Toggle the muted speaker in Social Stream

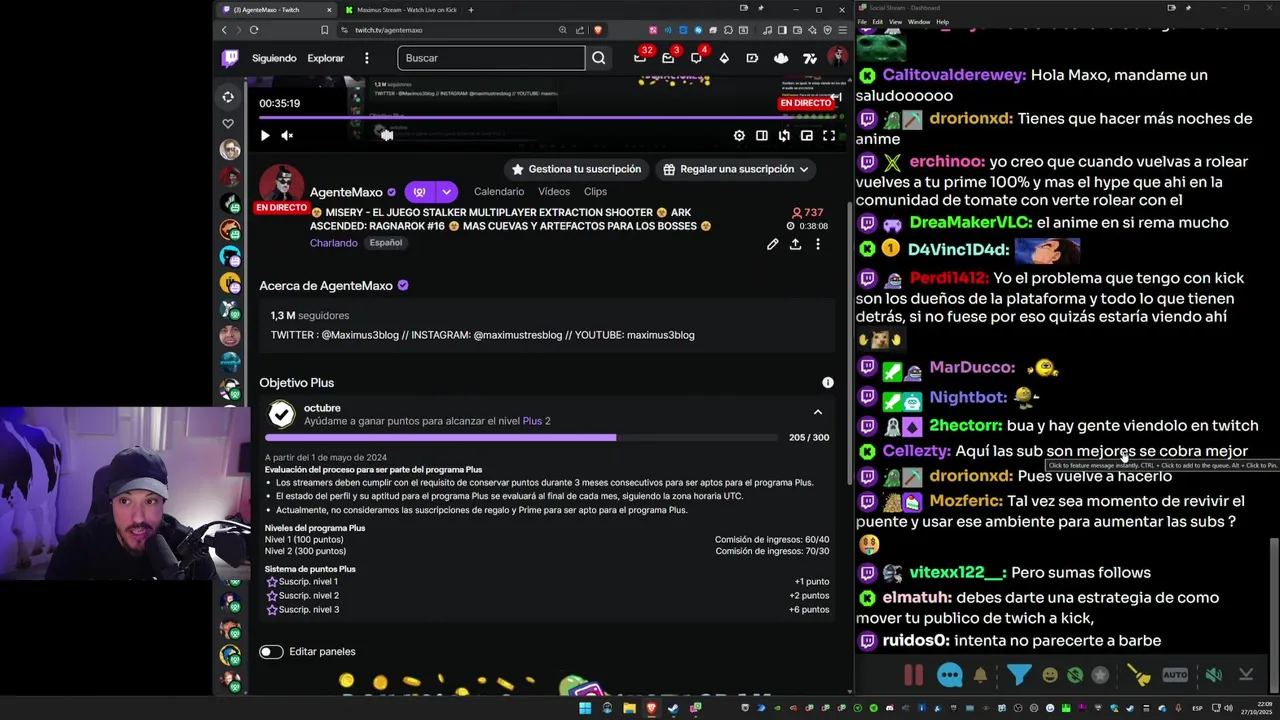tap(1214, 675)
